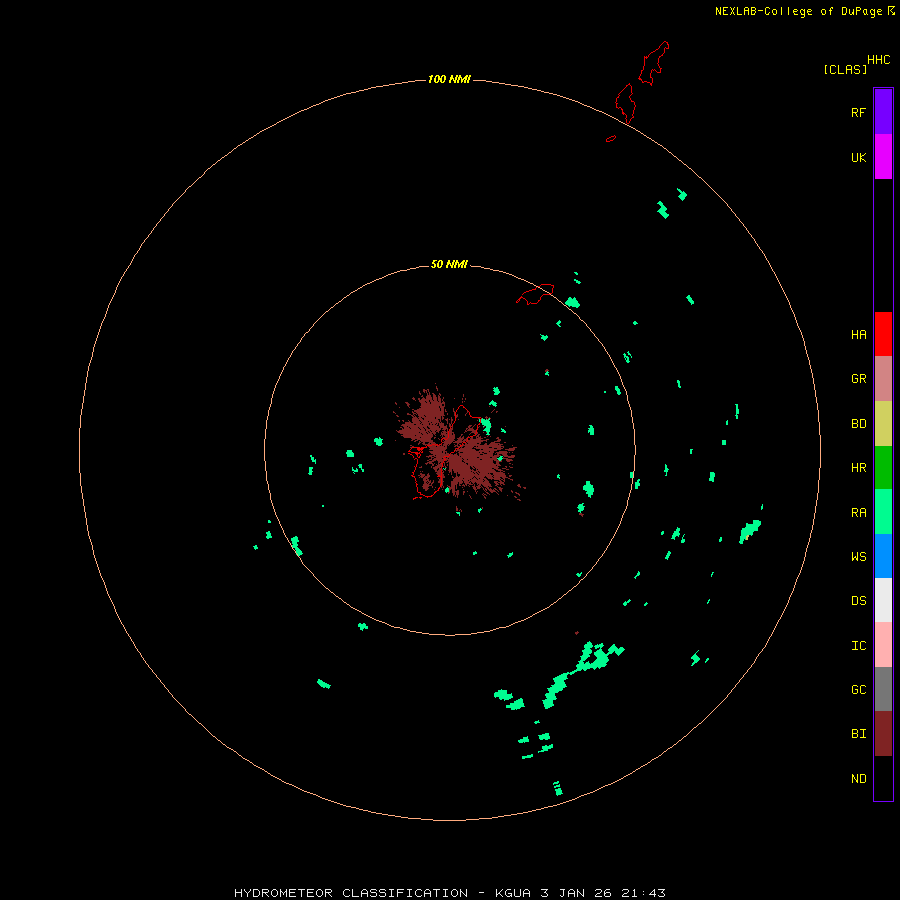Click the WS blue legend swatch
This screenshot has width=900, height=900.
coord(883,556)
